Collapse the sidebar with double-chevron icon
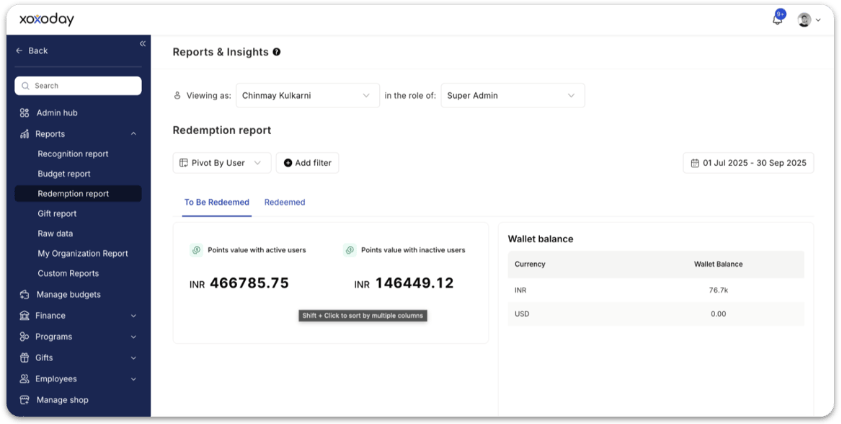Image resolution: width=841 pixels, height=424 pixels. [143, 43]
